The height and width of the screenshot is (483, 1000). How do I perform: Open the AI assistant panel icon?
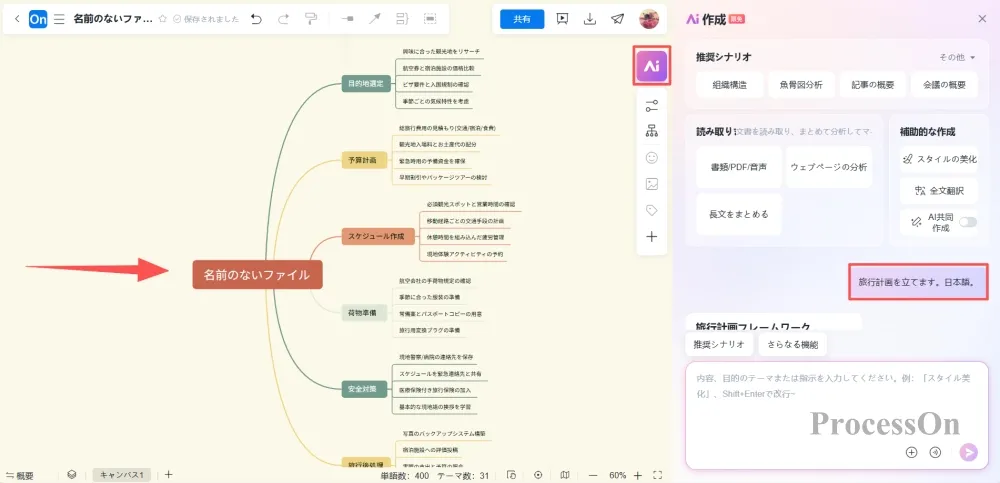tap(652, 66)
